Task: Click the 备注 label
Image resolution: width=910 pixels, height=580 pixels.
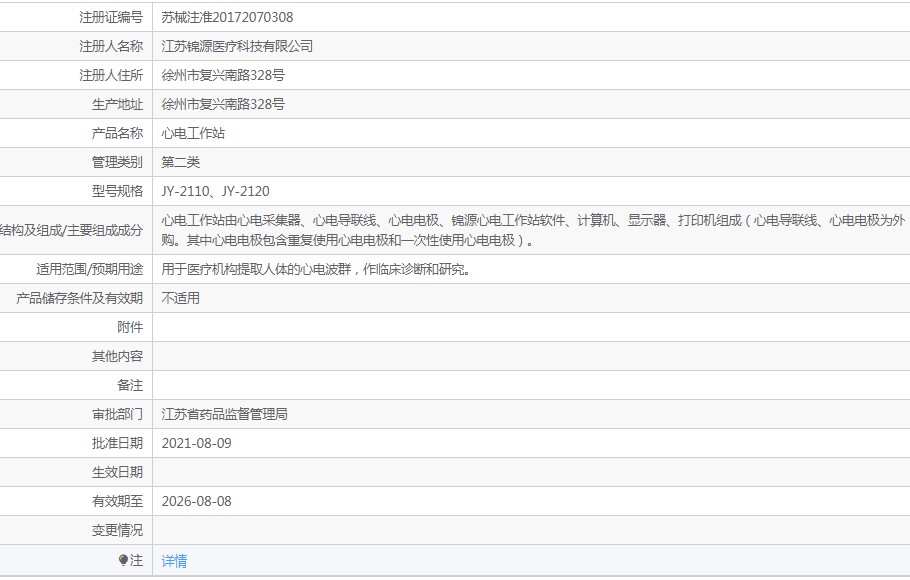Action: click(130, 386)
